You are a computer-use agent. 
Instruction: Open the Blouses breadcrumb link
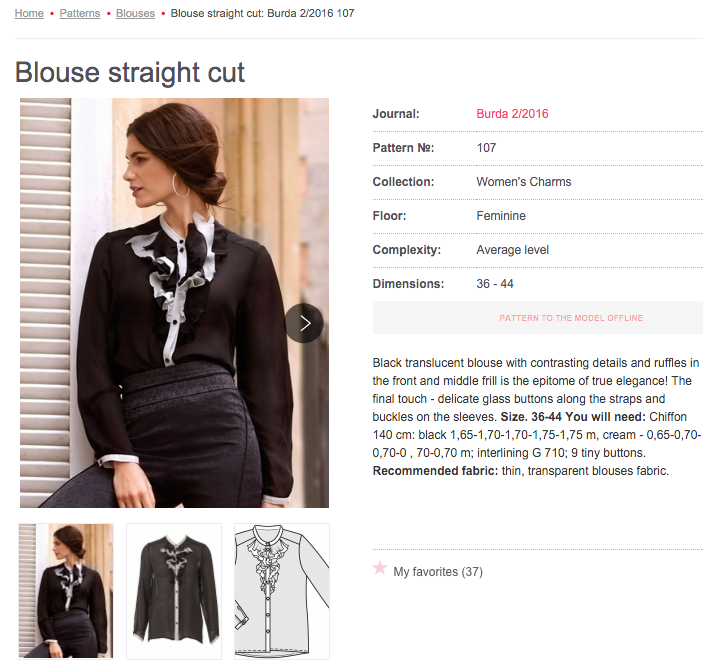click(135, 13)
